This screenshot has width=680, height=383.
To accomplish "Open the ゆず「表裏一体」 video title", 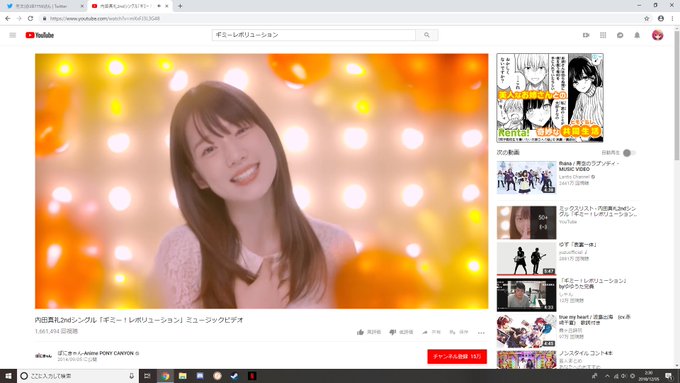I will pyautogui.click(x=578, y=245).
